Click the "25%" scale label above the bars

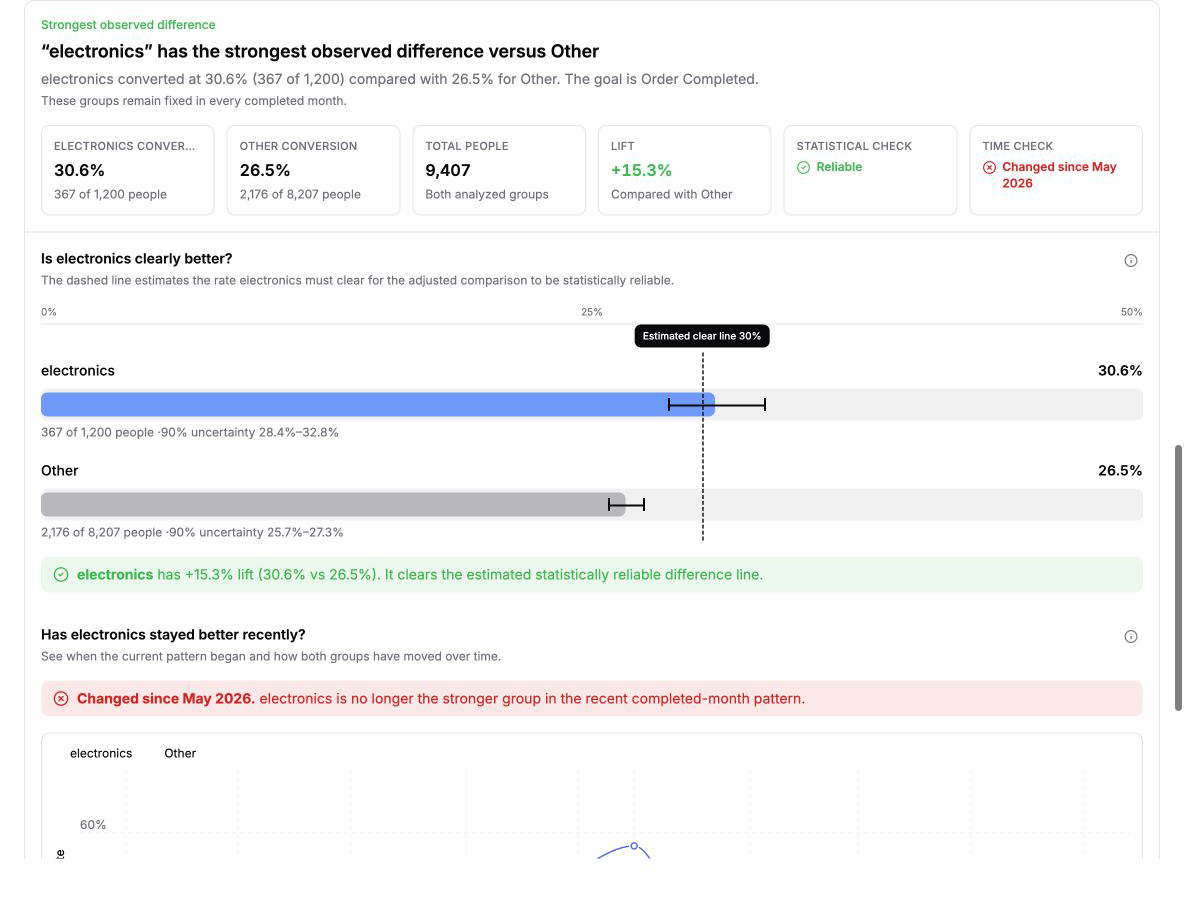(x=592, y=312)
